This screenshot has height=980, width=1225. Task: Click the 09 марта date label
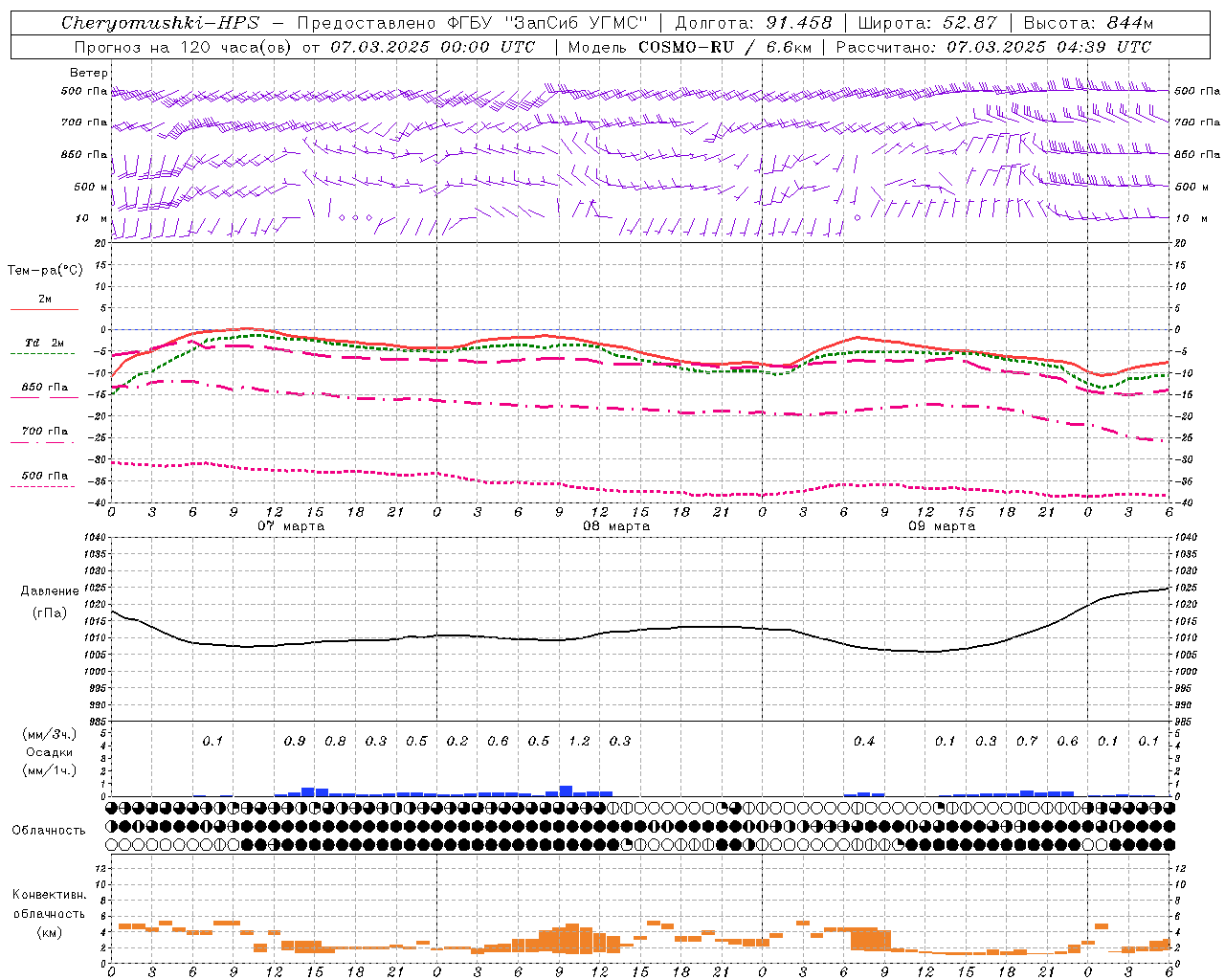[942, 526]
